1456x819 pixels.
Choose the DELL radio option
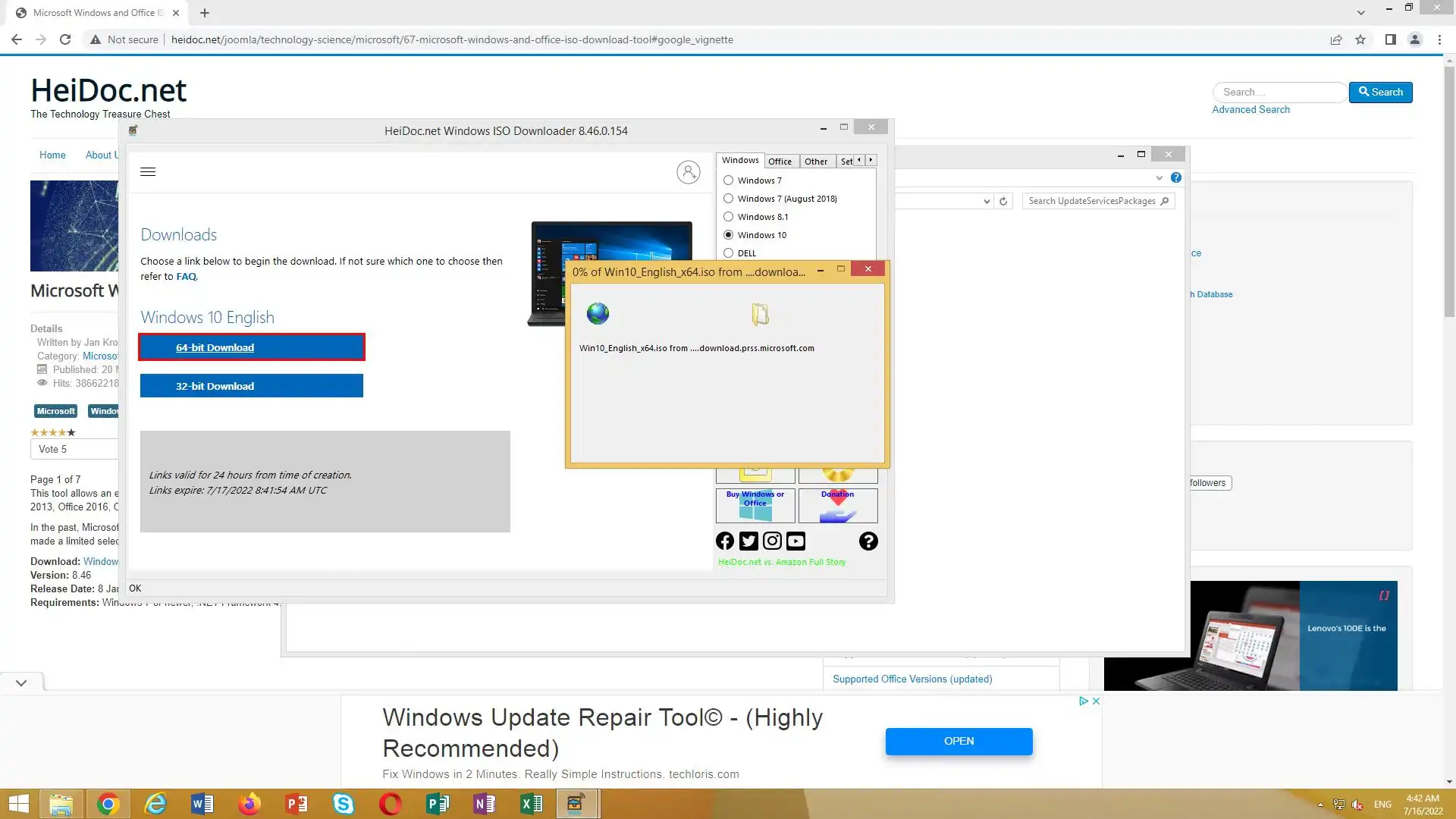(x=729, y=253)
